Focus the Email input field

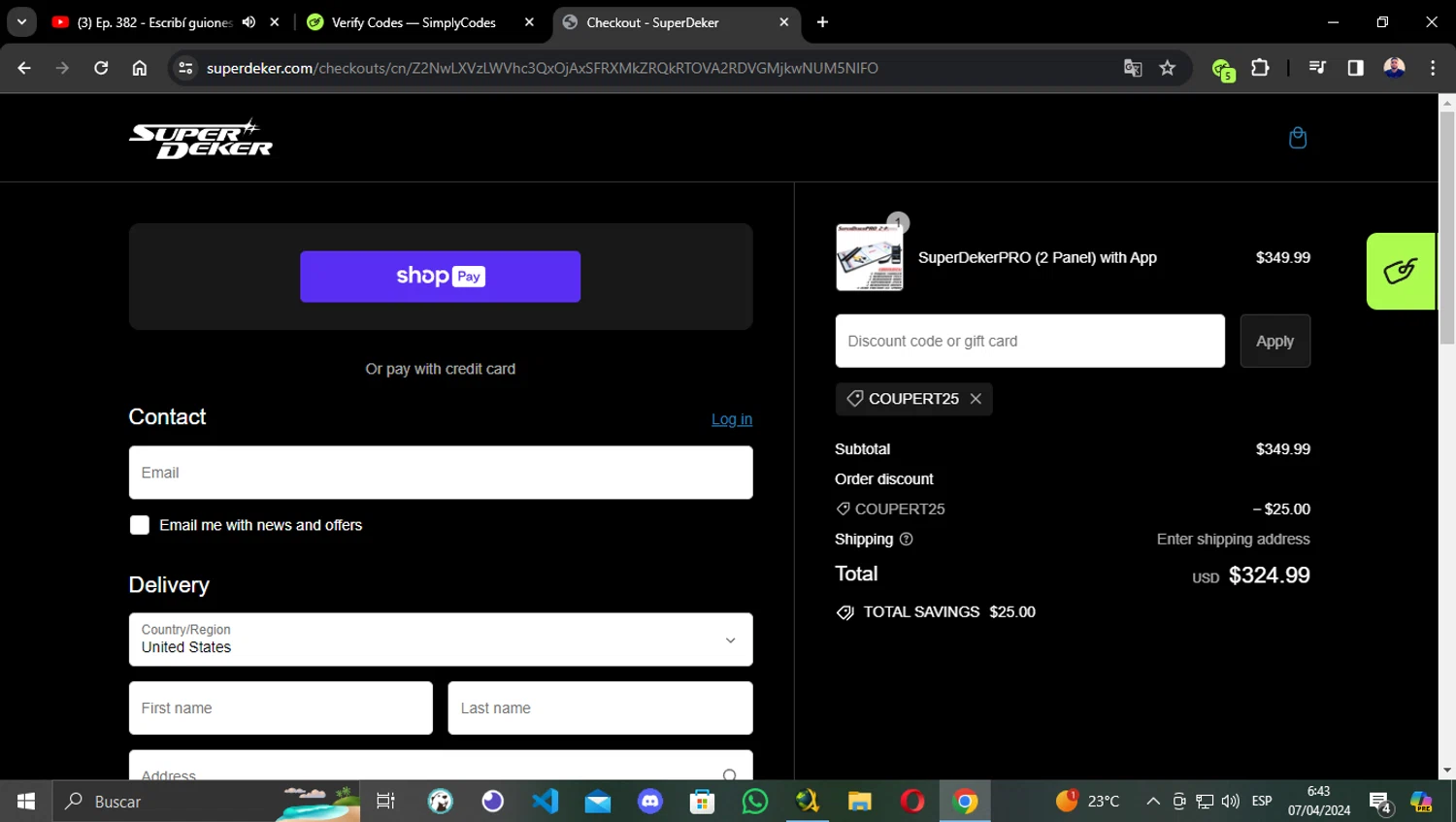pos(441,473)
